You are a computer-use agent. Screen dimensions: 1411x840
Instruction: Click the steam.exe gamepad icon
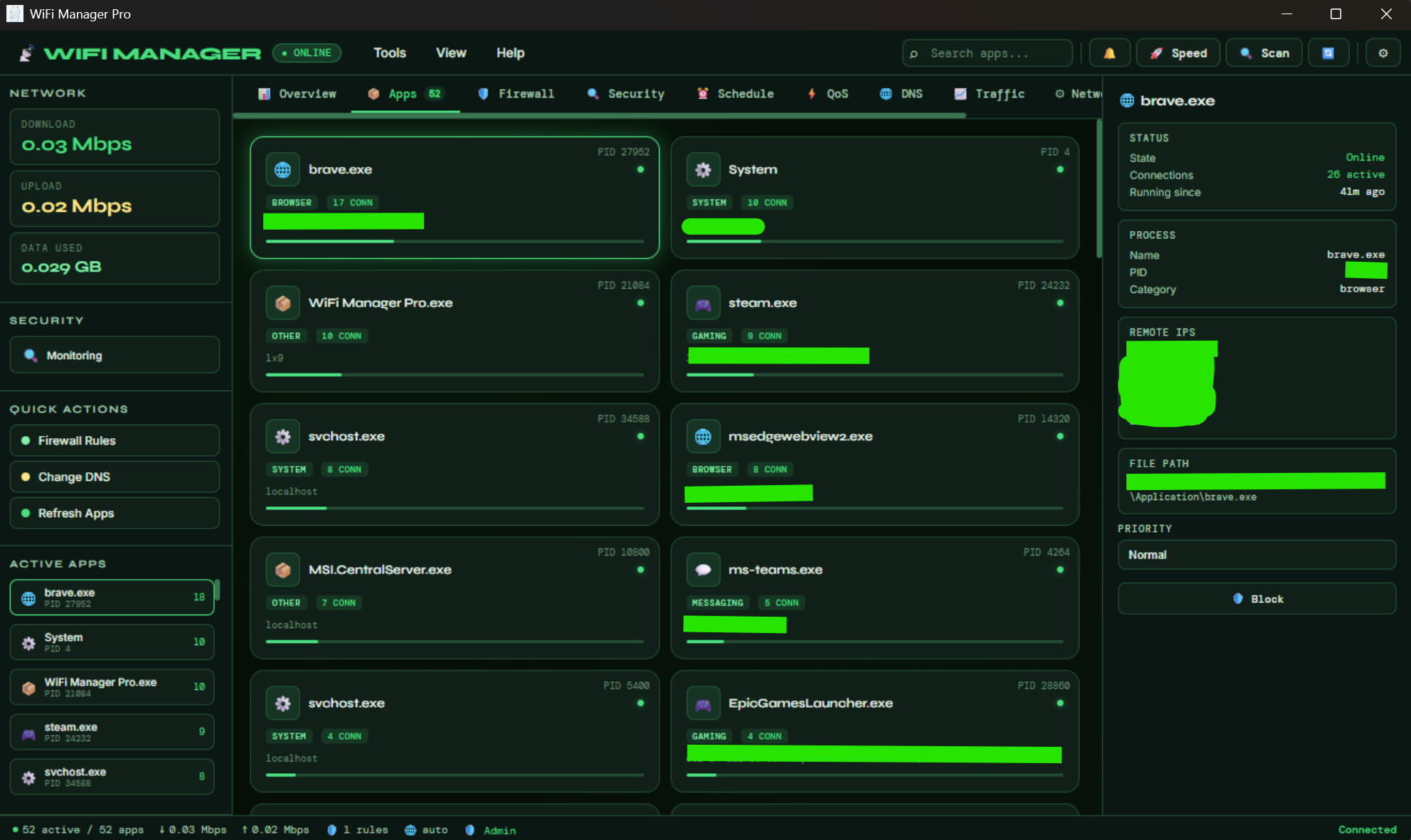coord(703,304)
